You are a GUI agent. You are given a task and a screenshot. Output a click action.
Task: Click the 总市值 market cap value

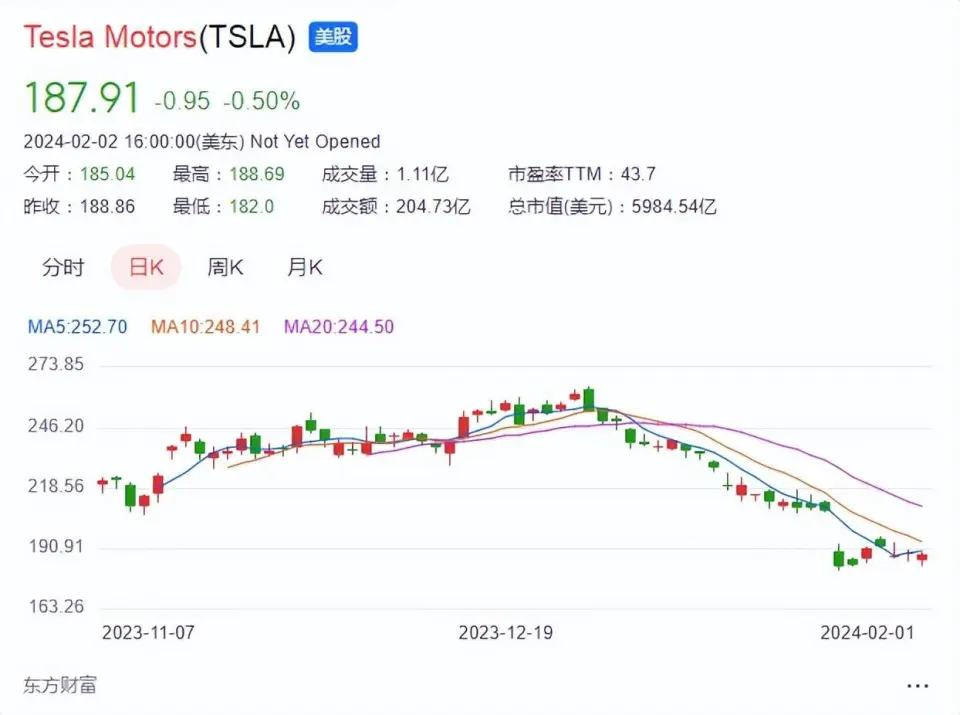[x=673, y=207]
